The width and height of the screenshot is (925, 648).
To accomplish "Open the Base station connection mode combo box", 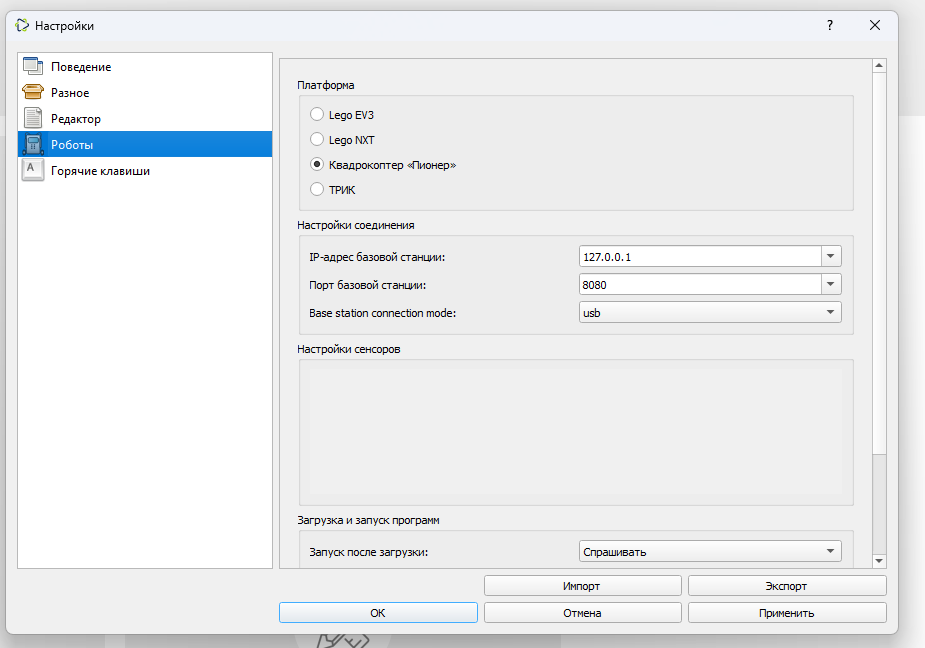I will 710,312.
